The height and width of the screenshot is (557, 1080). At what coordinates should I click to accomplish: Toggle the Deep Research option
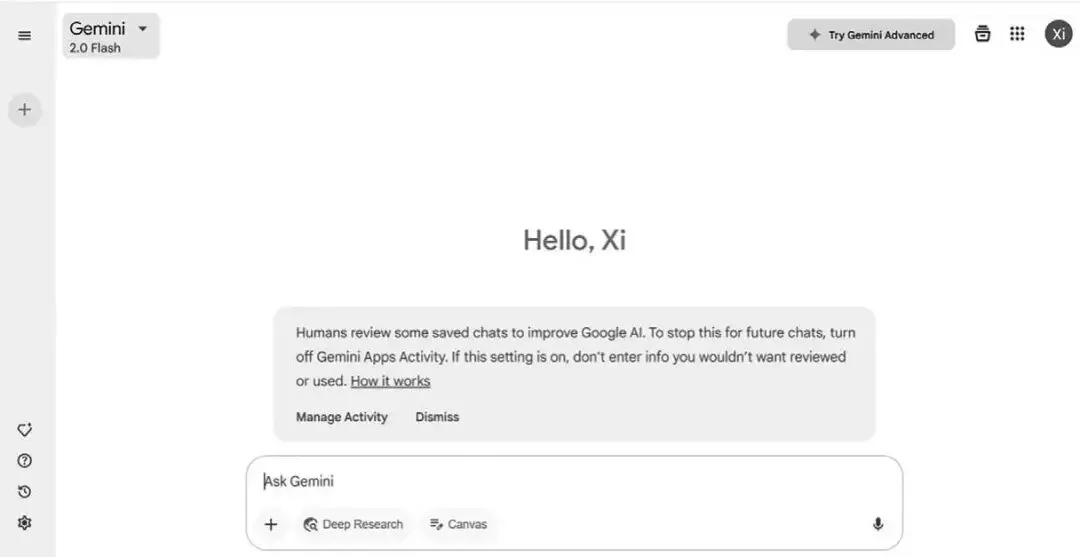353,524
